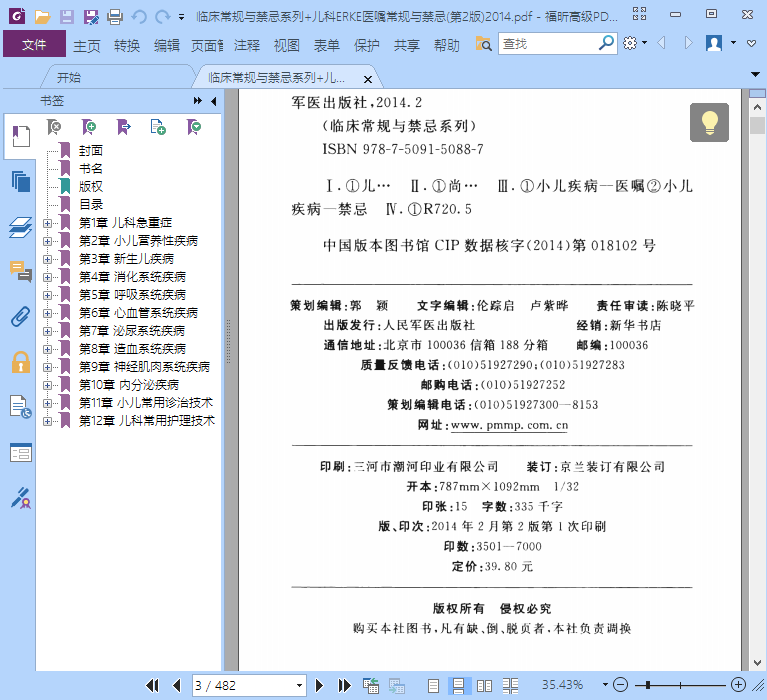Click the Undo arrow icon
This screenshot has height=700, width=767.
coord(139,17)
